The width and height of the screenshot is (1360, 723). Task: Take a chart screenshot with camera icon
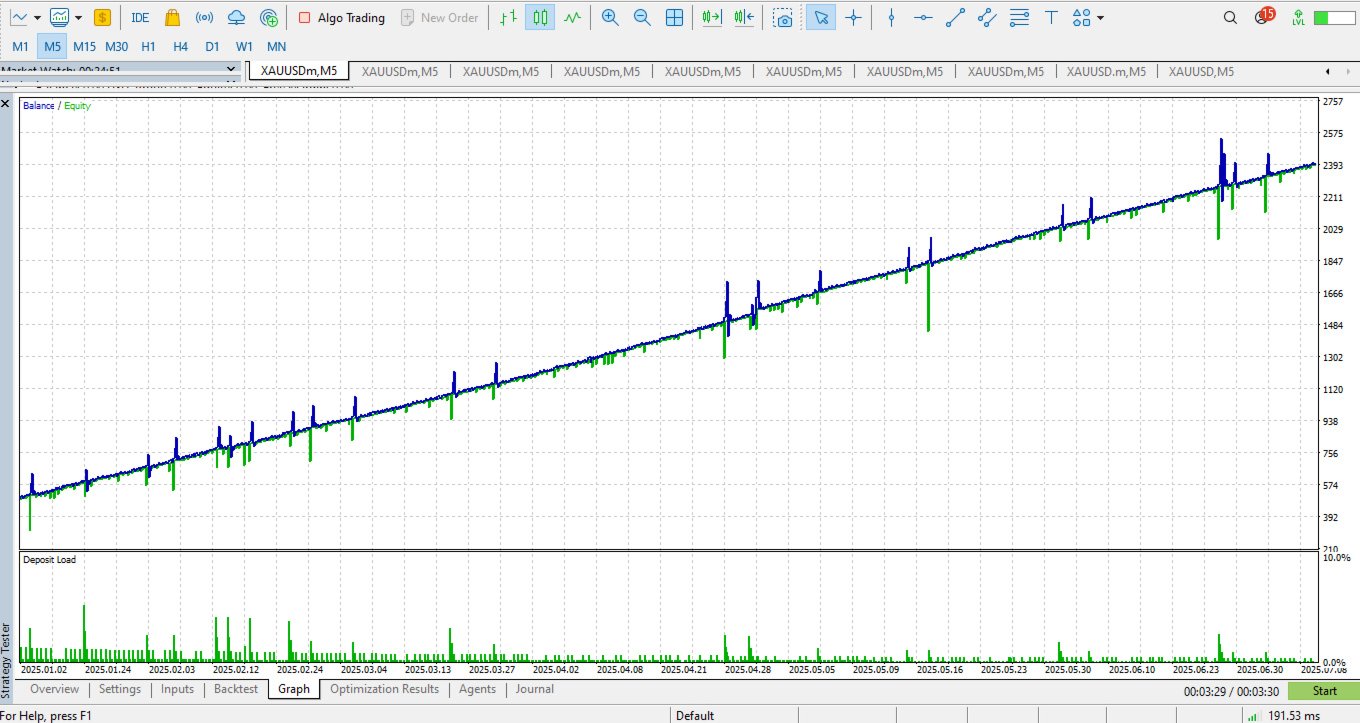tap(785, 17)
